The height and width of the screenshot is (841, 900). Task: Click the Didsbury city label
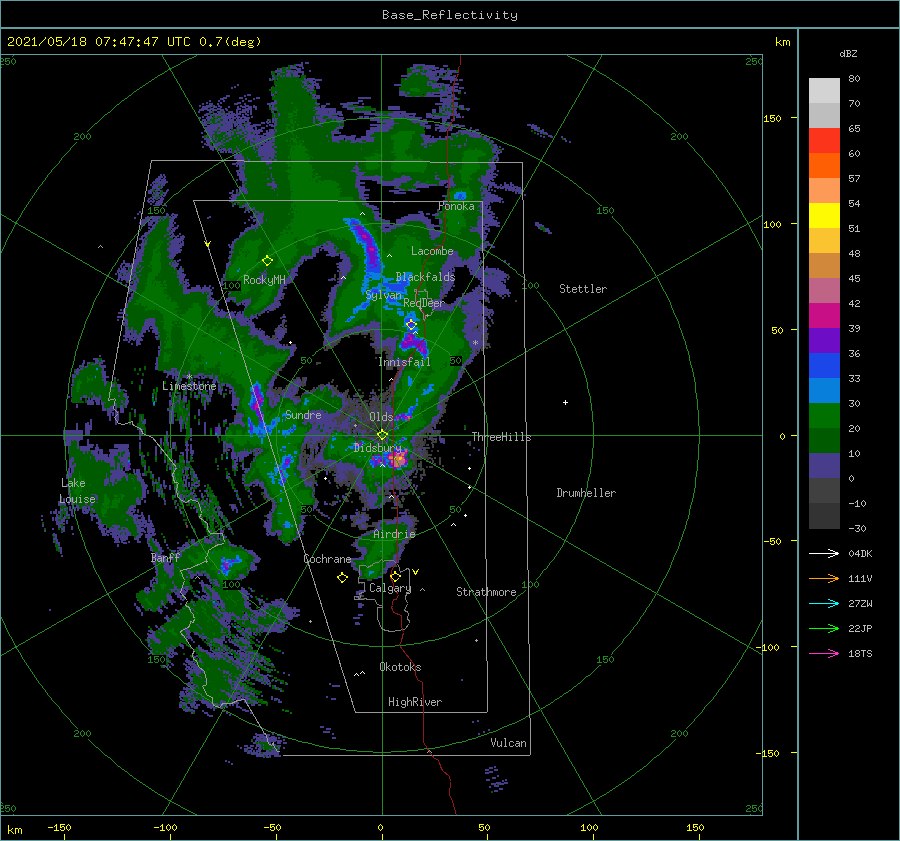click(377, 448)
